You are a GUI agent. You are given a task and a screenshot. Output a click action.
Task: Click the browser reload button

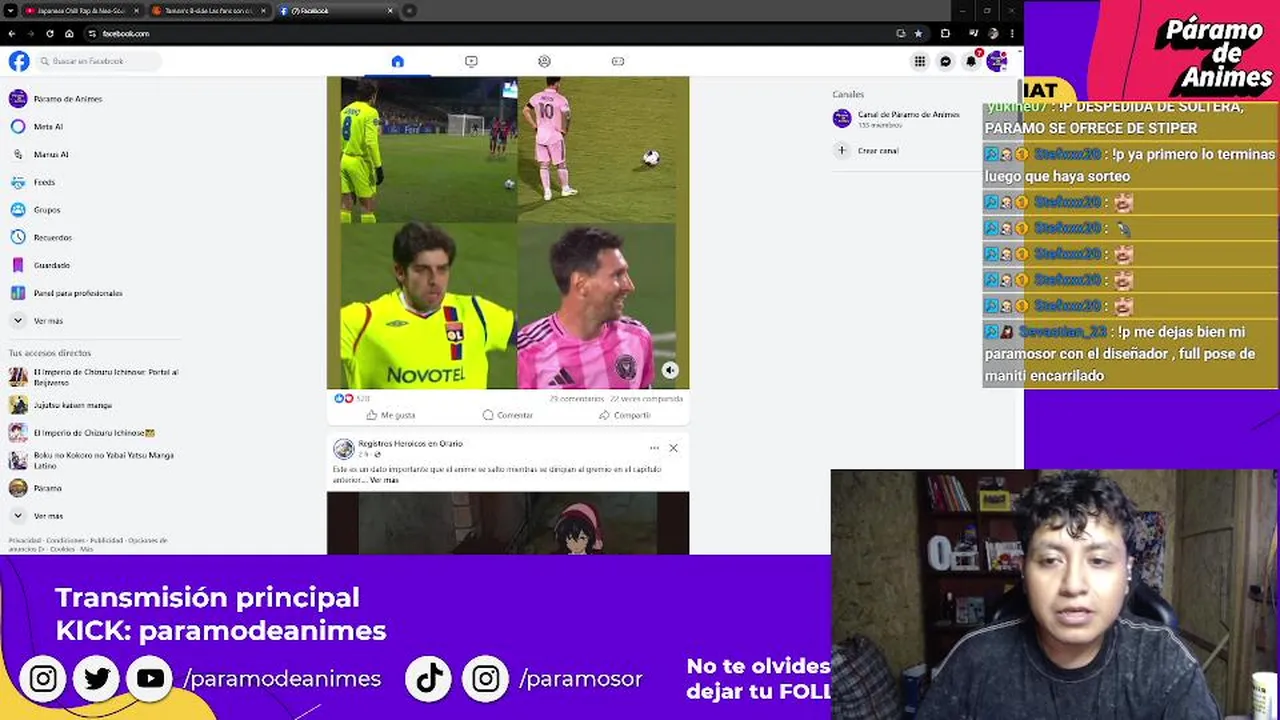(49, 33)
